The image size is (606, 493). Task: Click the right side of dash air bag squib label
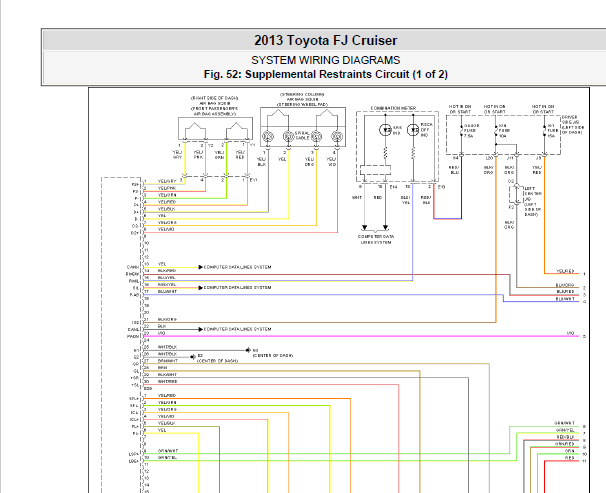click(214, 106)
